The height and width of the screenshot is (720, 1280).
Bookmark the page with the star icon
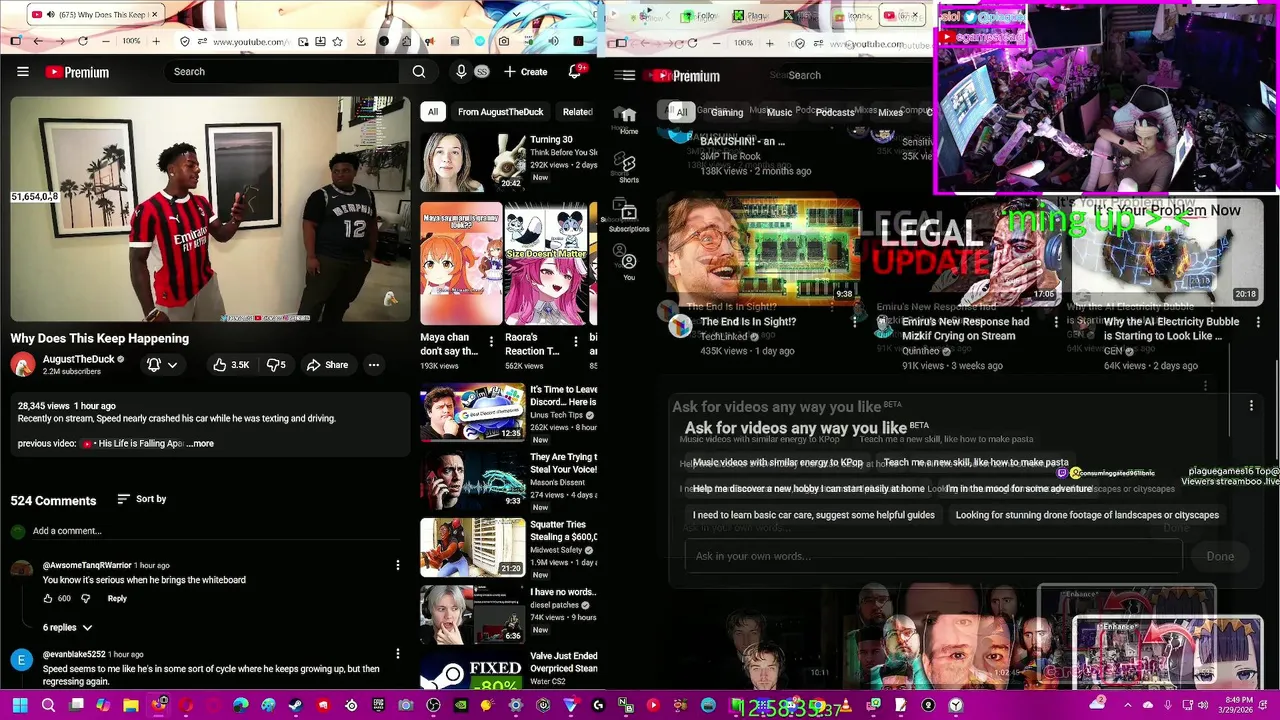338,41
